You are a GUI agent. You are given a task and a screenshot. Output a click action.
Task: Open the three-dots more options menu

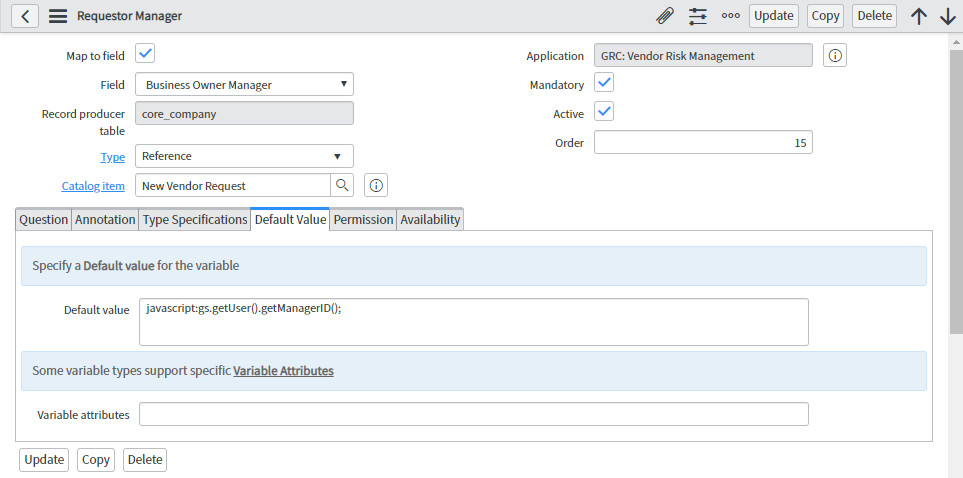coord(731,16)
